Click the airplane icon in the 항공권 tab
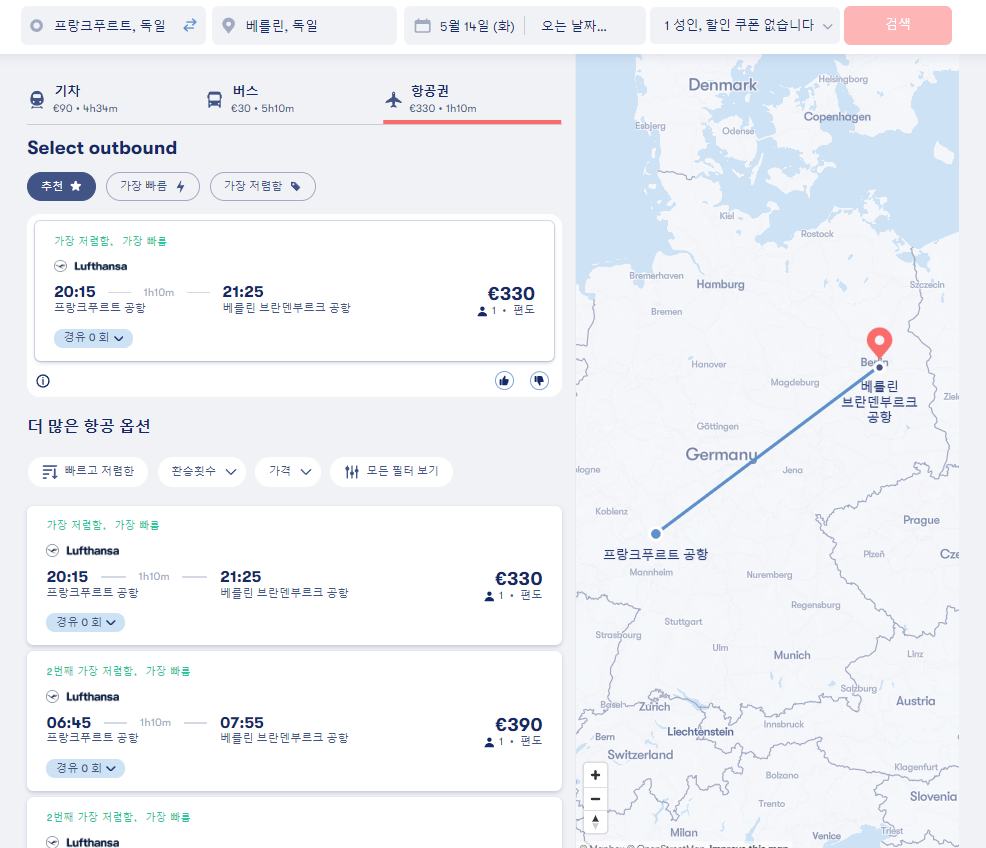The width and height of the screenshot is (986, 848). pos(394,99)
